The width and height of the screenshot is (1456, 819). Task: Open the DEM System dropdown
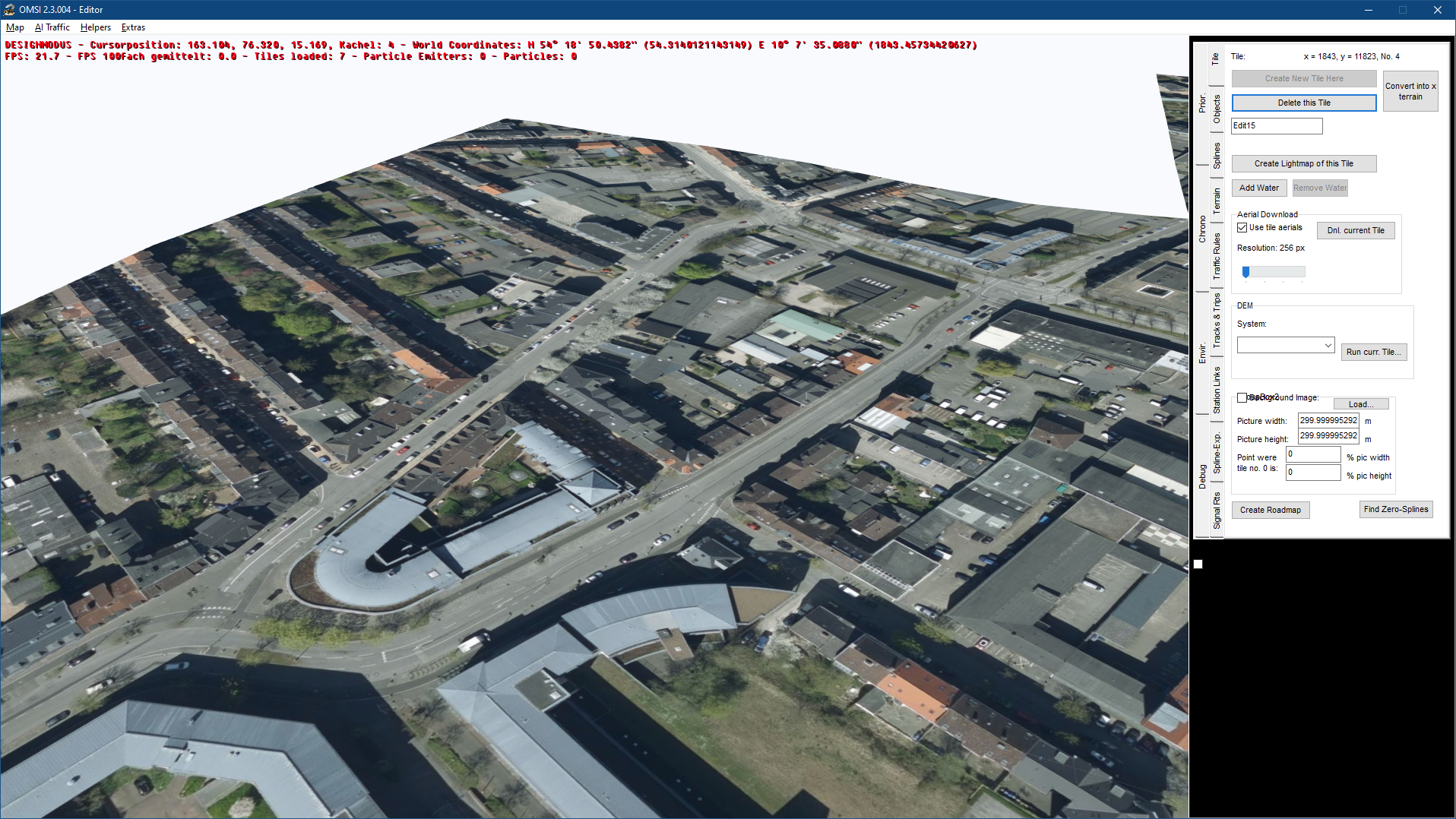[x=1286, y=345]
